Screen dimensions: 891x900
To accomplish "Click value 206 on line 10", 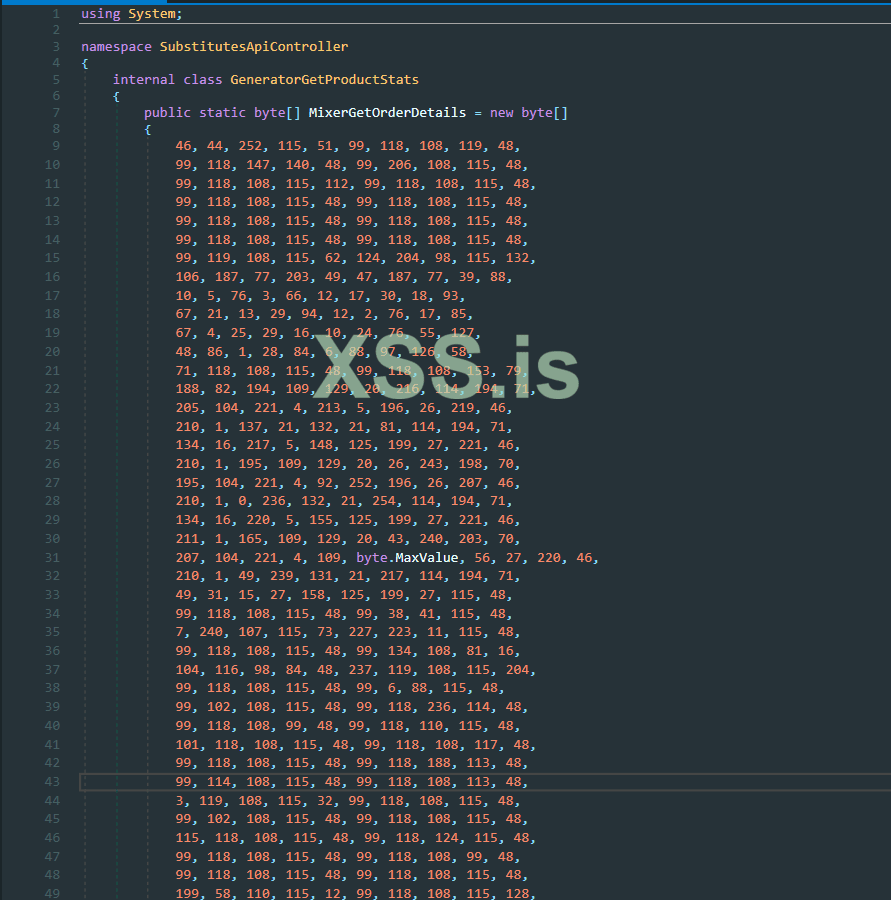I will tap(400, 165).
